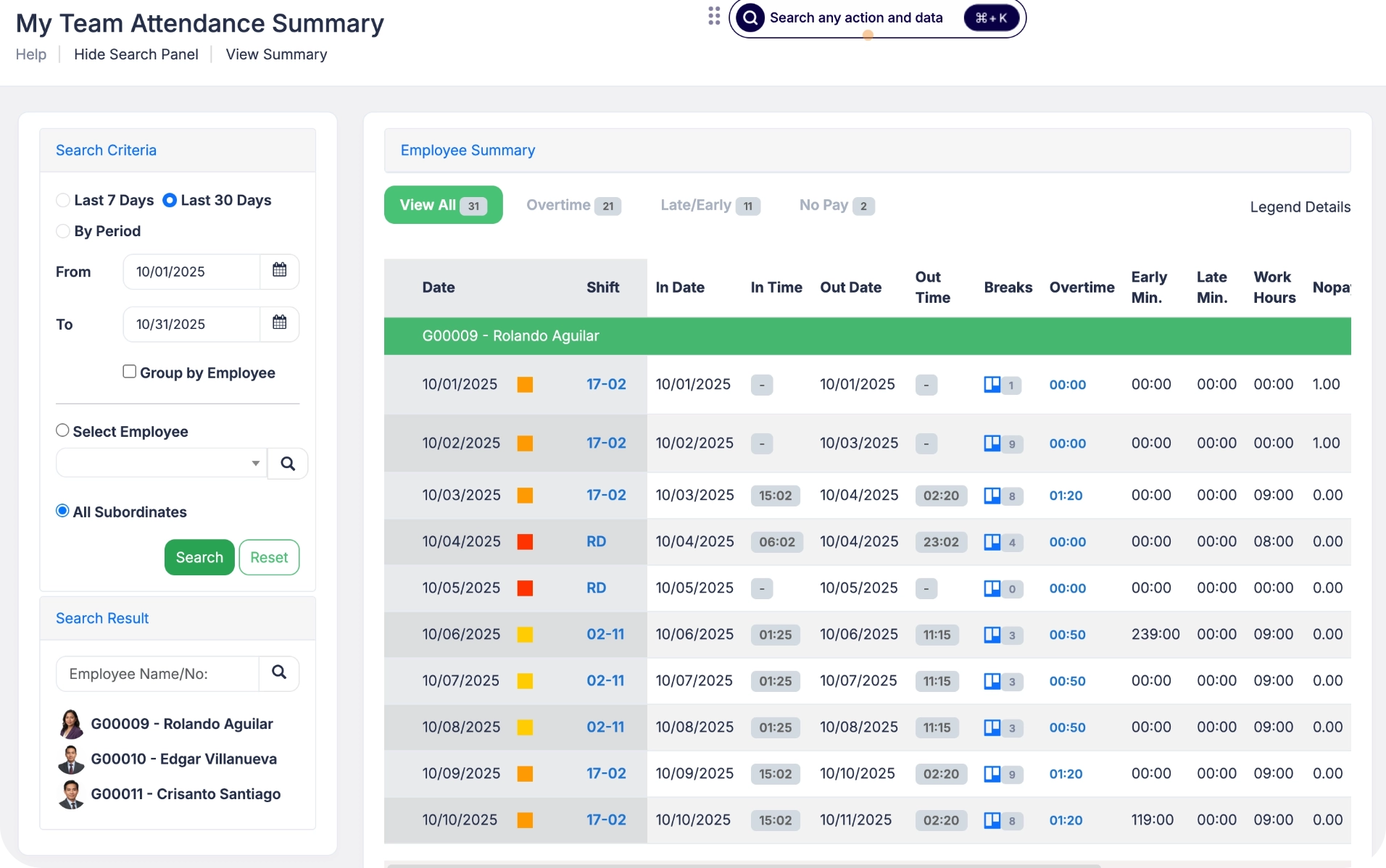
Task: Click Hide Search Panel link
Action: [136, 54]
